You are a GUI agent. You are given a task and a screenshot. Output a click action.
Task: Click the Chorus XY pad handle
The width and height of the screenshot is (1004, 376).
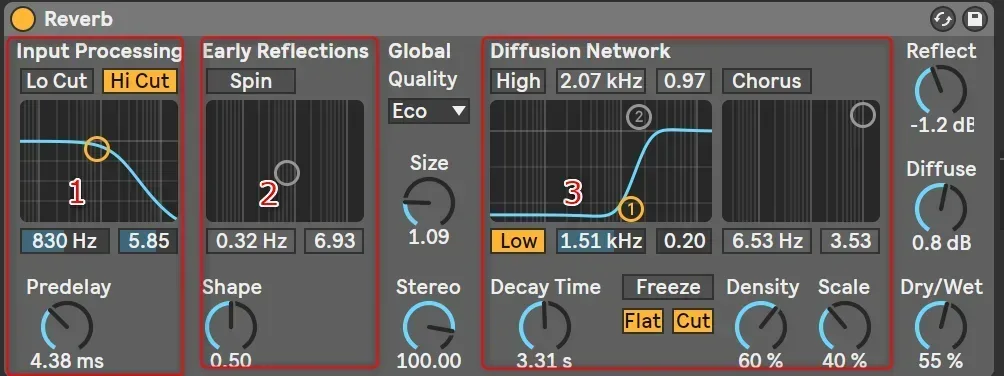[x=862, y=115]
